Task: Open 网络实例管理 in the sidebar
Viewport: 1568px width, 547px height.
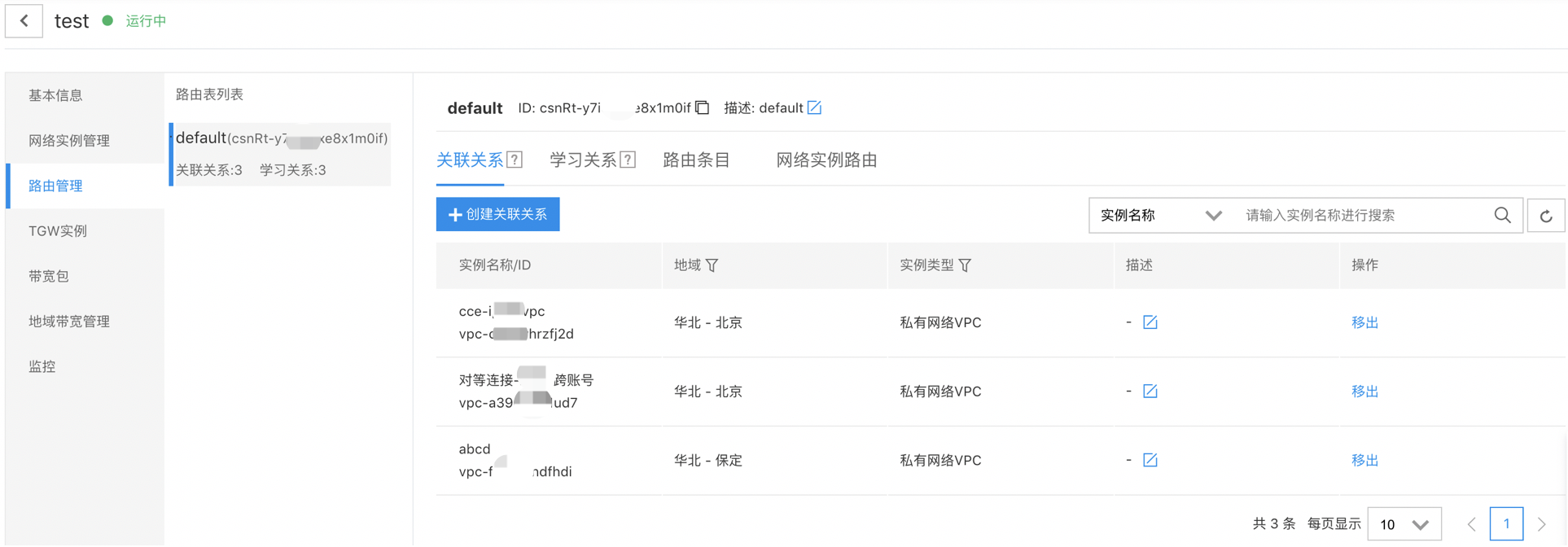Action: [69, 141]
